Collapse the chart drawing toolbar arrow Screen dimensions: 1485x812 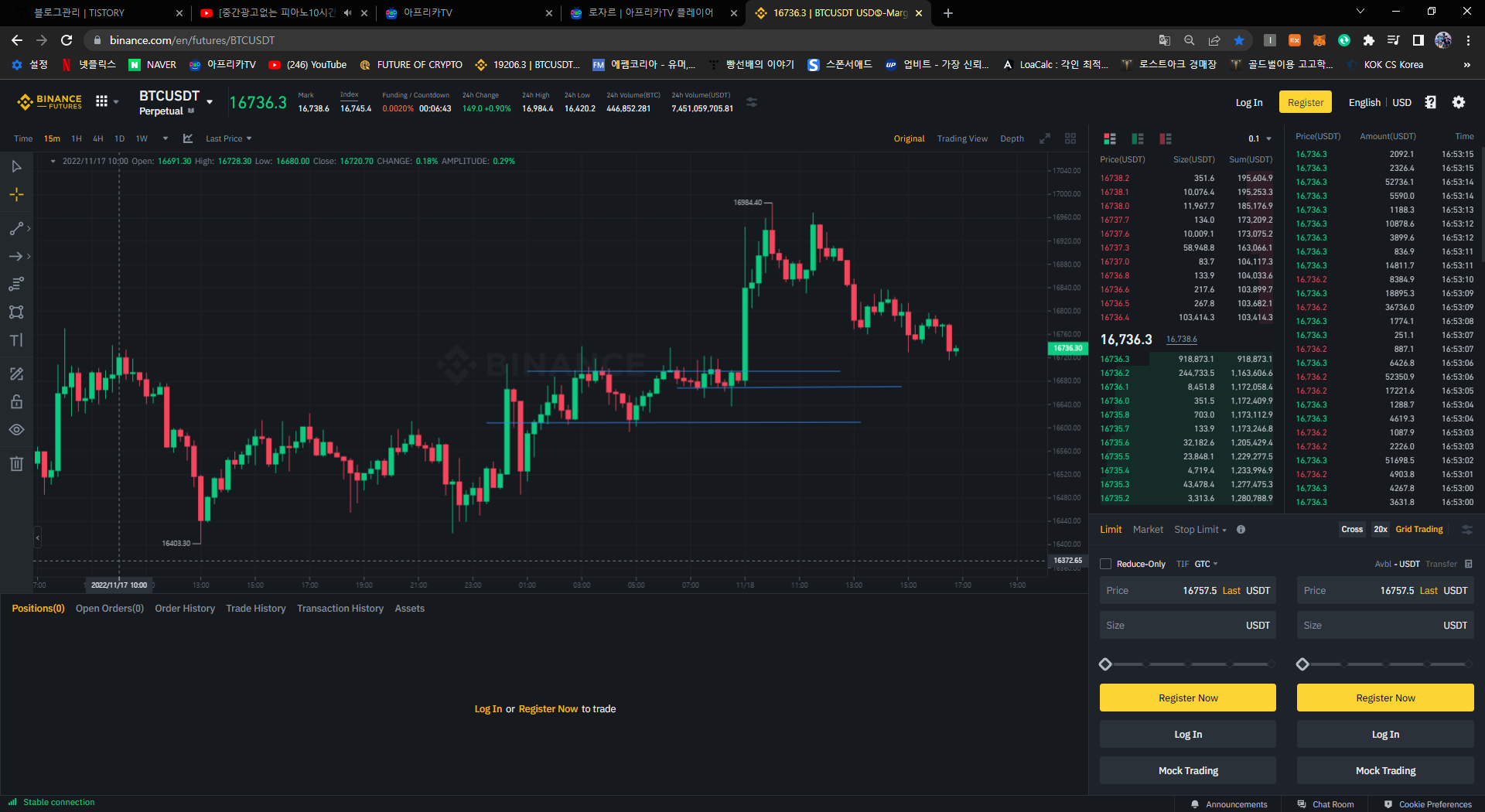tap(37, 537)
